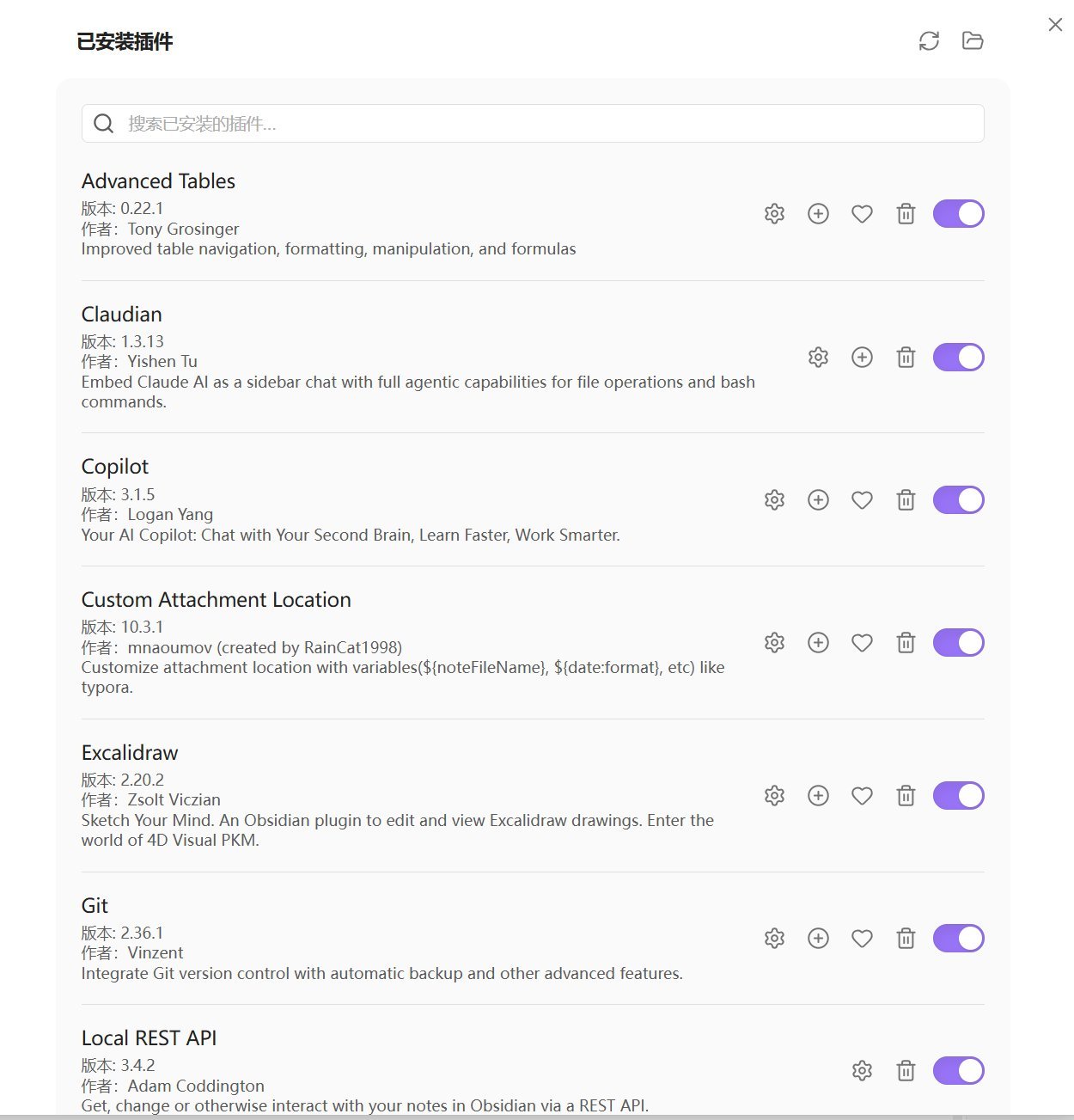
Task: Open Local REST API settings gear
Action: pos(862,1070)
